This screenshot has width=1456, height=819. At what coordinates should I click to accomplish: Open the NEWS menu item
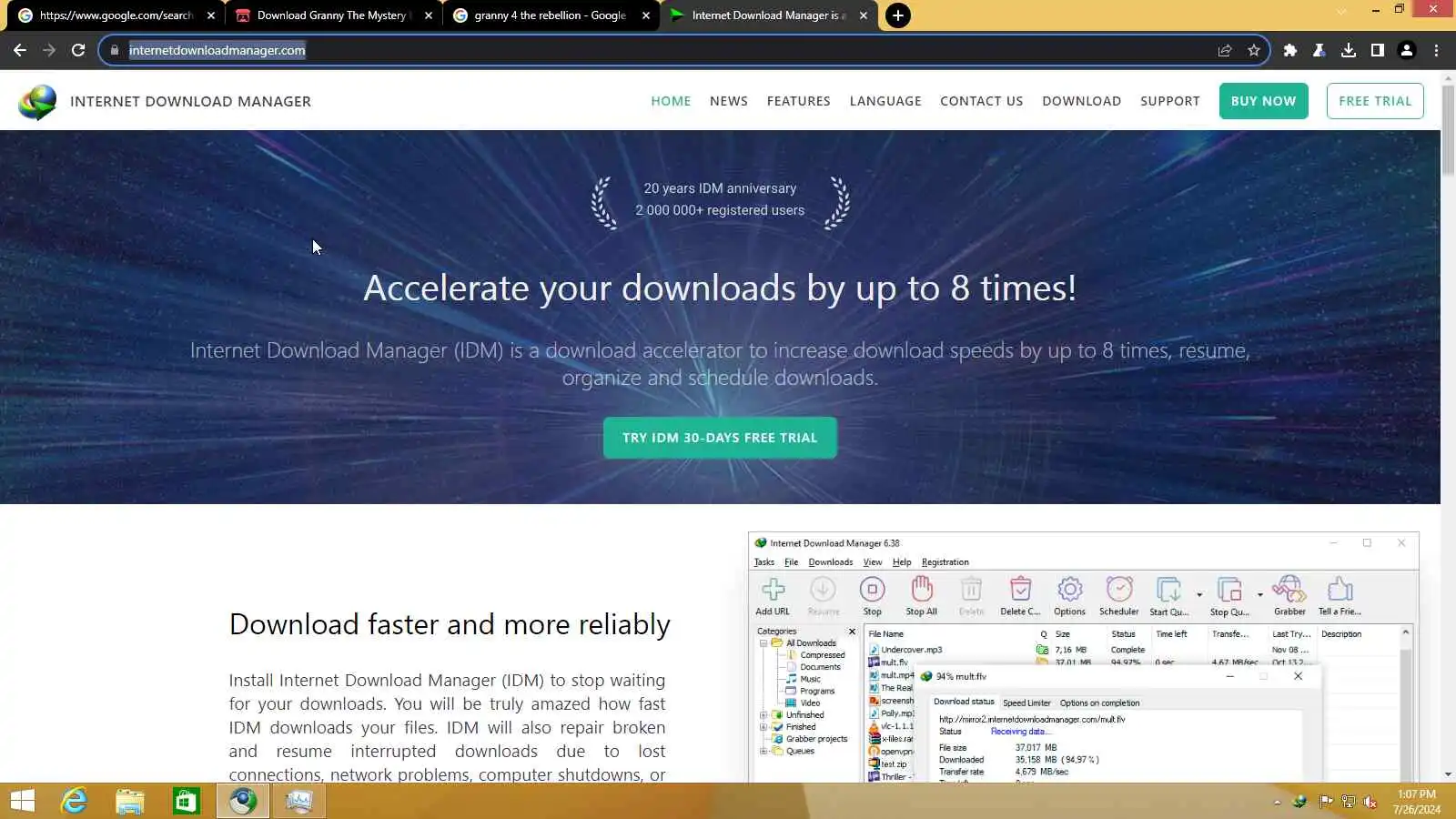(729, 101)
